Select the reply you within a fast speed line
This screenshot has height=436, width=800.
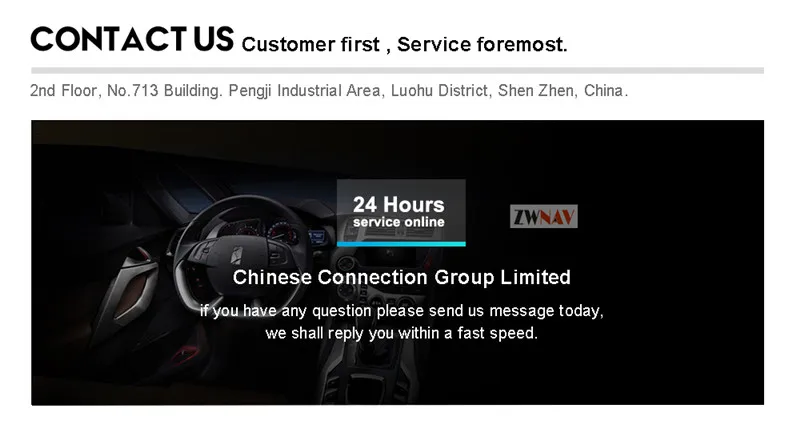402,334
